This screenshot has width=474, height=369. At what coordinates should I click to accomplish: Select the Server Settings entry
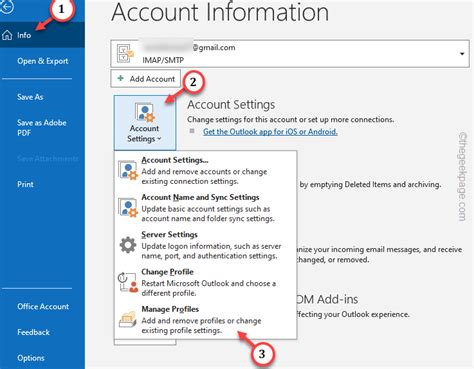[205, 245]
